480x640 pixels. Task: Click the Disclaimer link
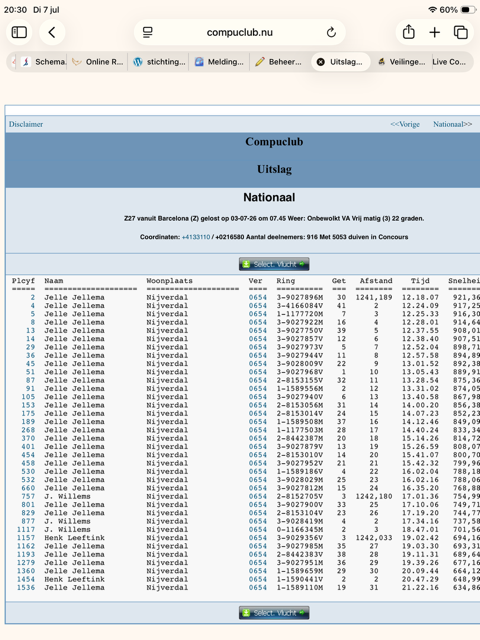tap(26, 124)
